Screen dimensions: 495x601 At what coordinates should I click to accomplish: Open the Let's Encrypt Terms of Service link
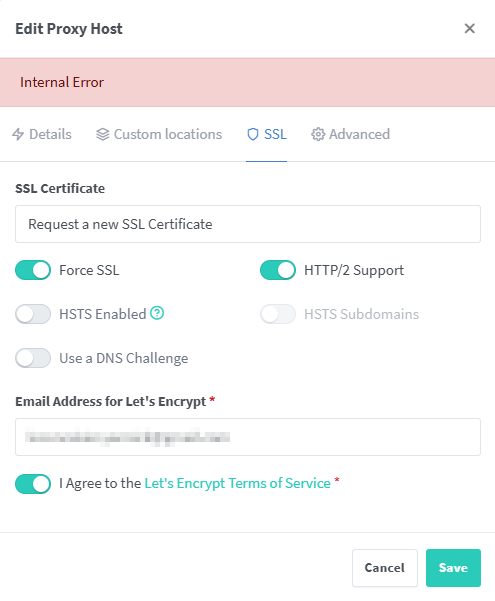click(x=237, y=483)
